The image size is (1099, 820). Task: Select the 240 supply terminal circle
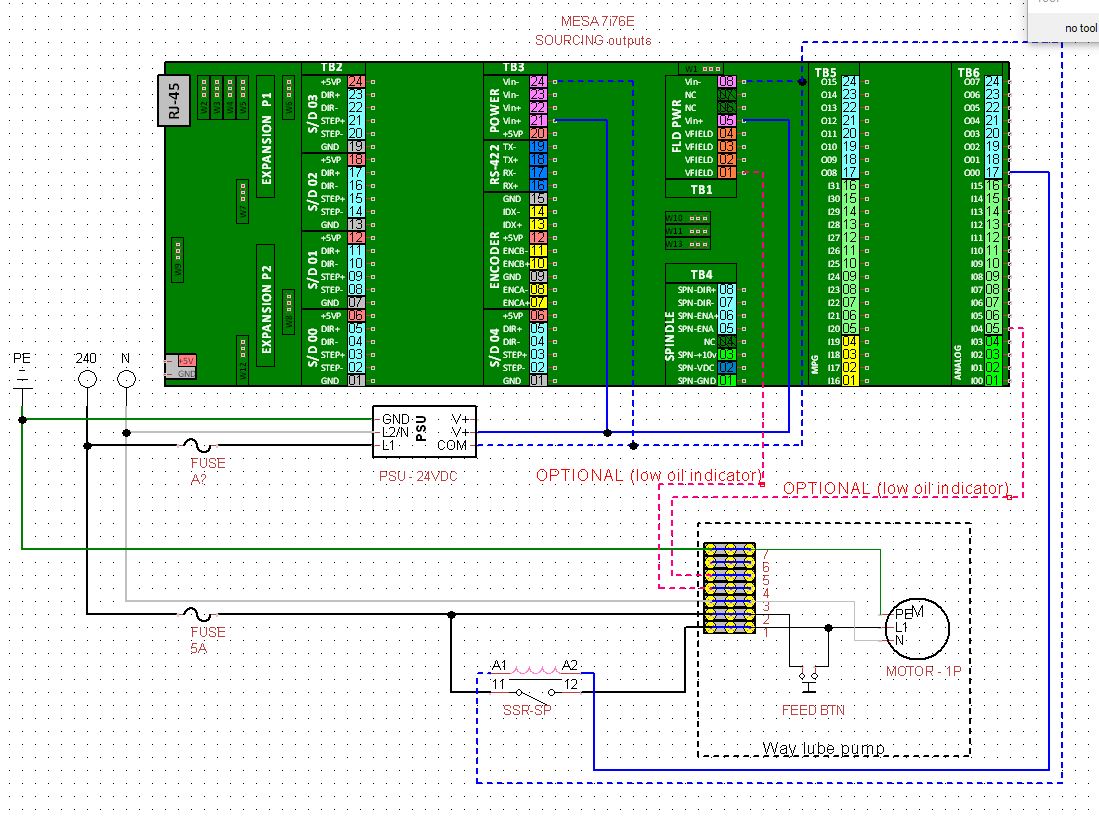pos(87,379)
